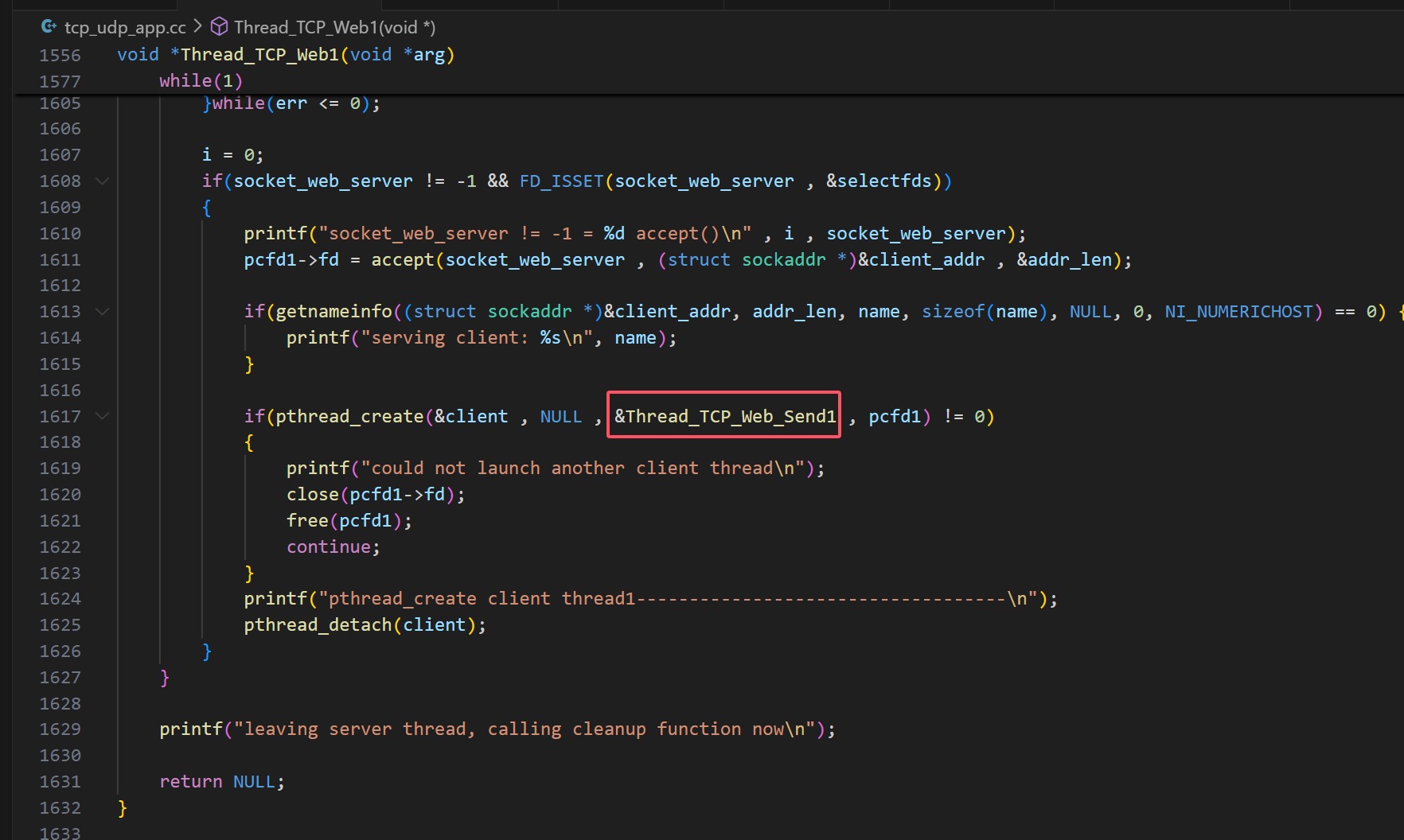Click NI_NUMERICHOST constant
1404x840 pixels.
pos(1238,312)
